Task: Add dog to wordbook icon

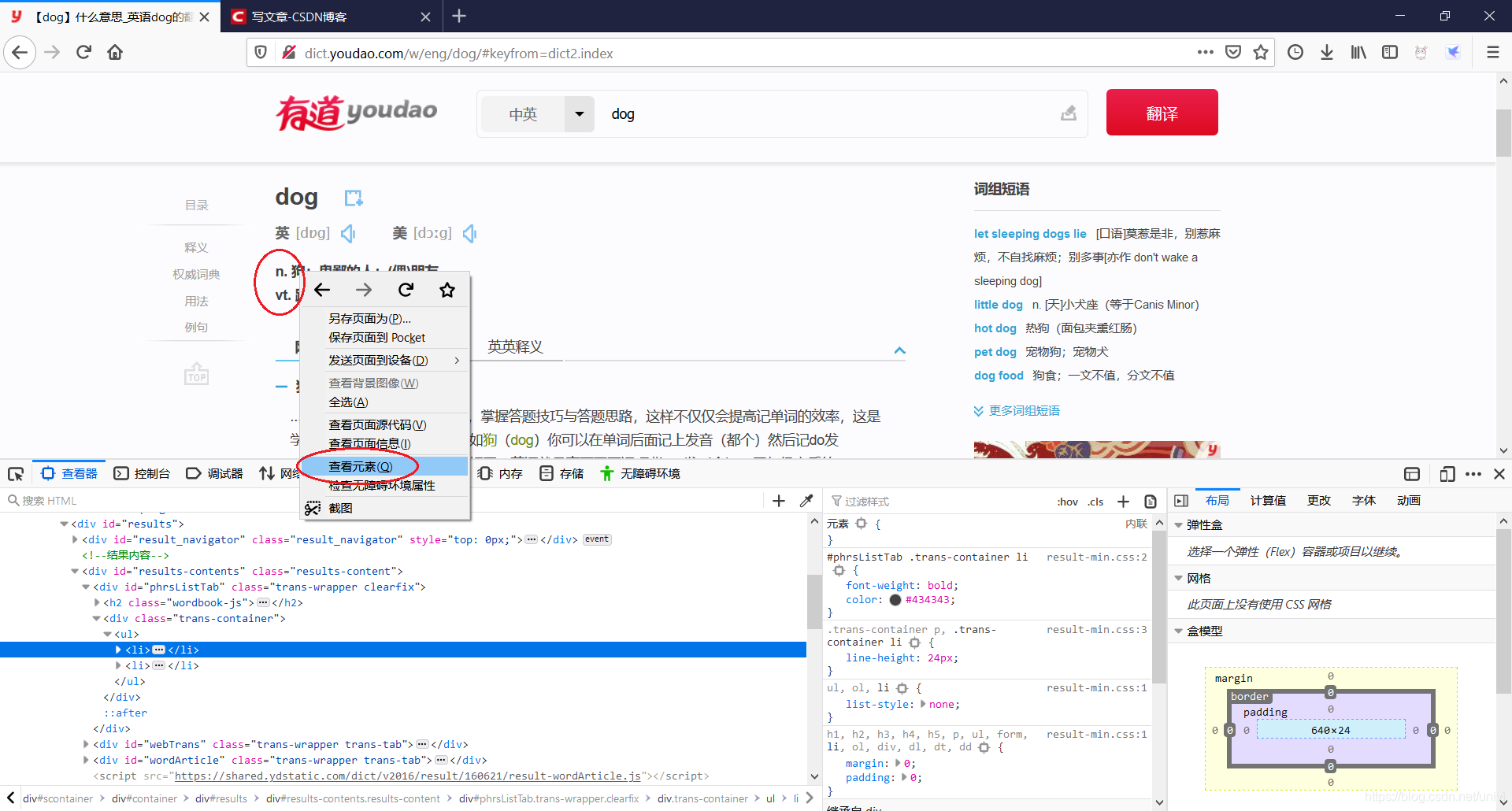Action: click(x=354, y=198)
